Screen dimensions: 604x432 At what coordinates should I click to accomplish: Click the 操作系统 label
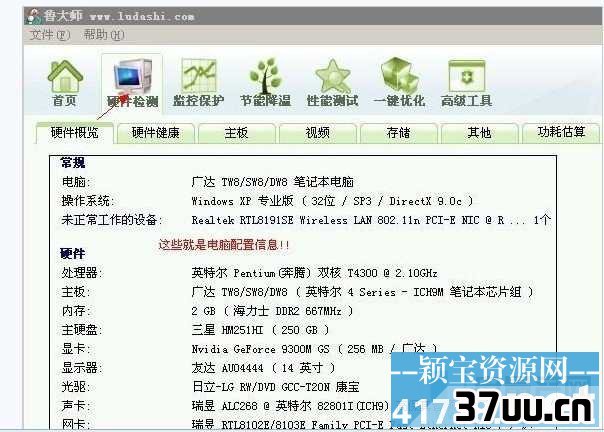(x=88, y=201)
